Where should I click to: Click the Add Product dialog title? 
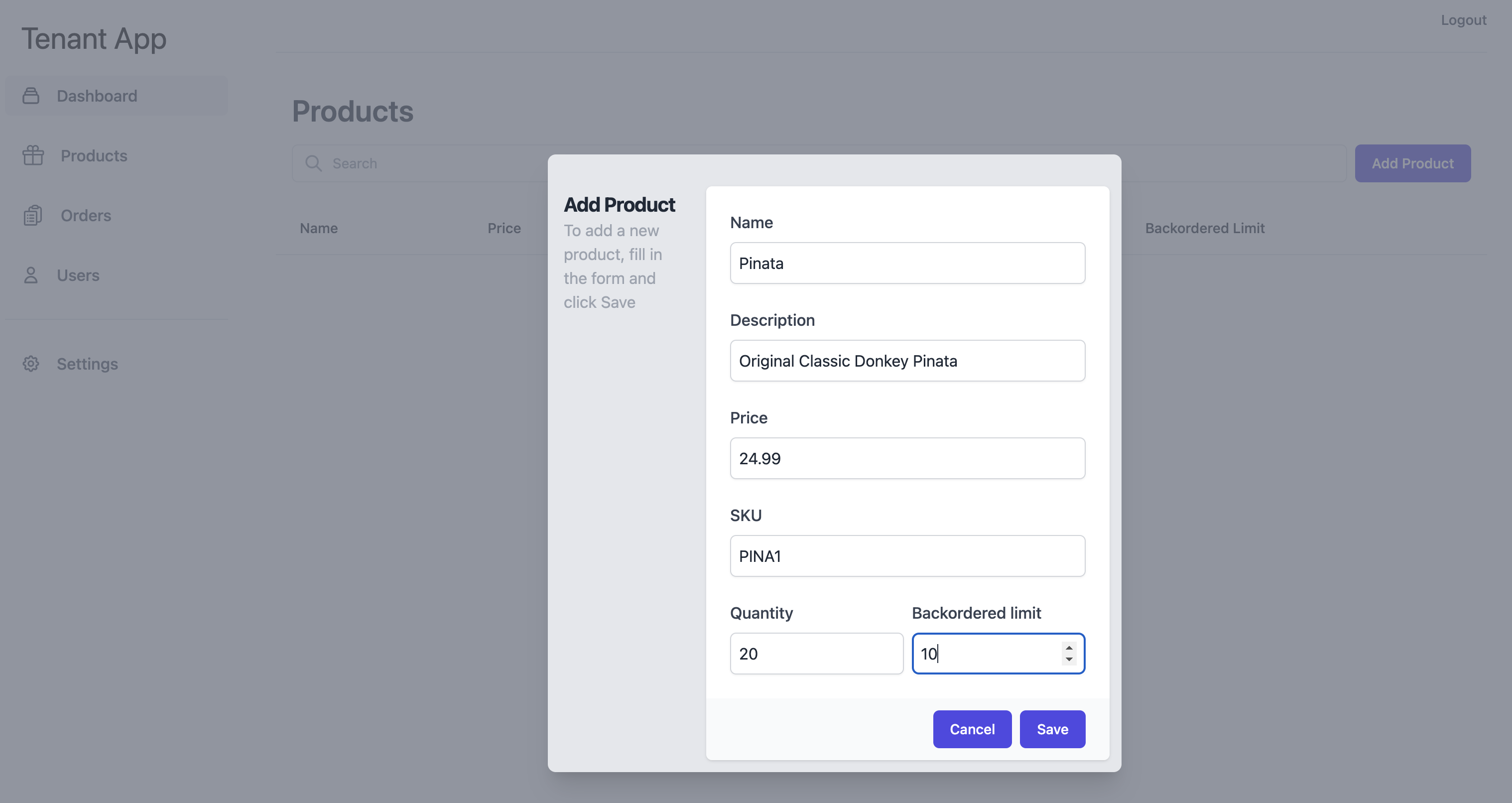pyautogui.click(x=619, y=205)
